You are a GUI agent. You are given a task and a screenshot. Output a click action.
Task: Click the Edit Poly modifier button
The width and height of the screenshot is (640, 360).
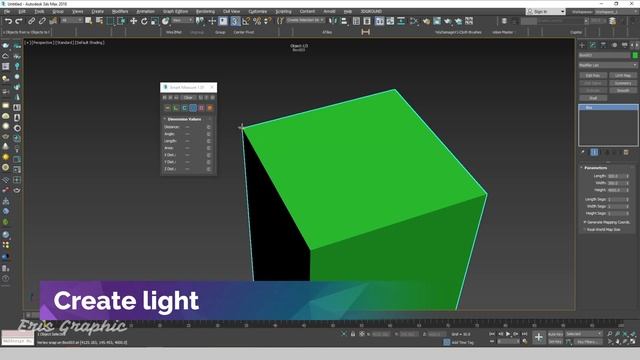(x=593, y=76)
